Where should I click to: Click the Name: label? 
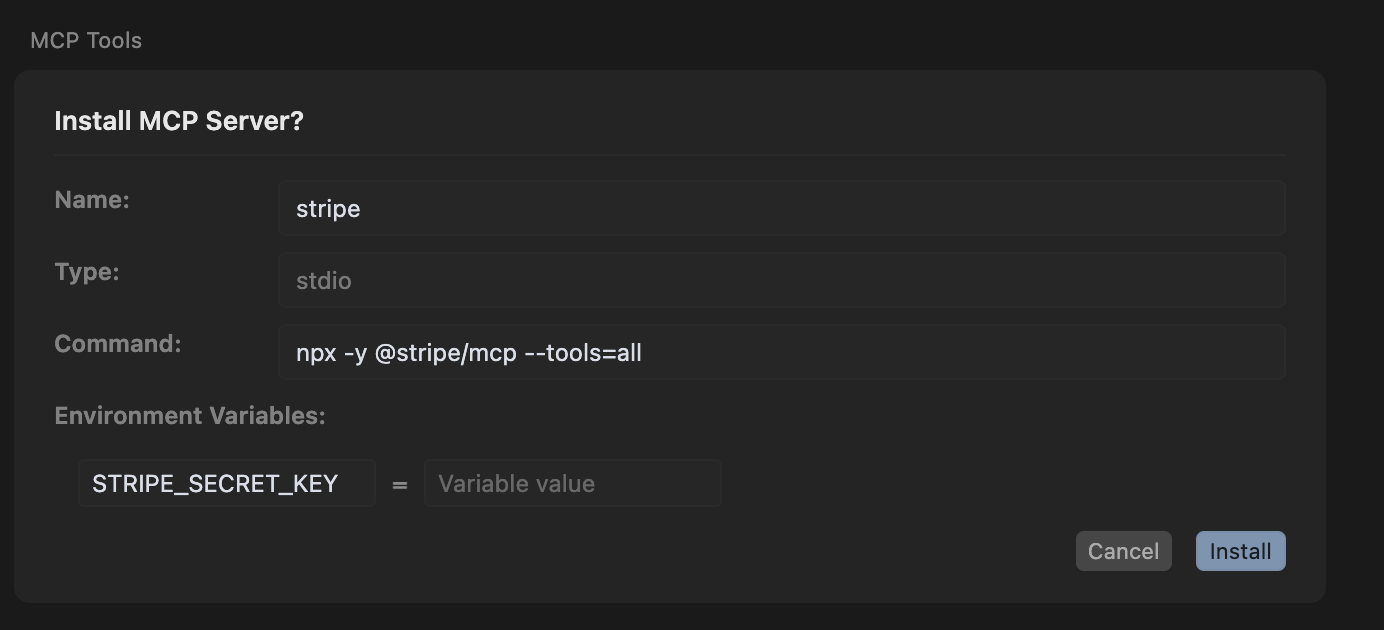(92, 199)
